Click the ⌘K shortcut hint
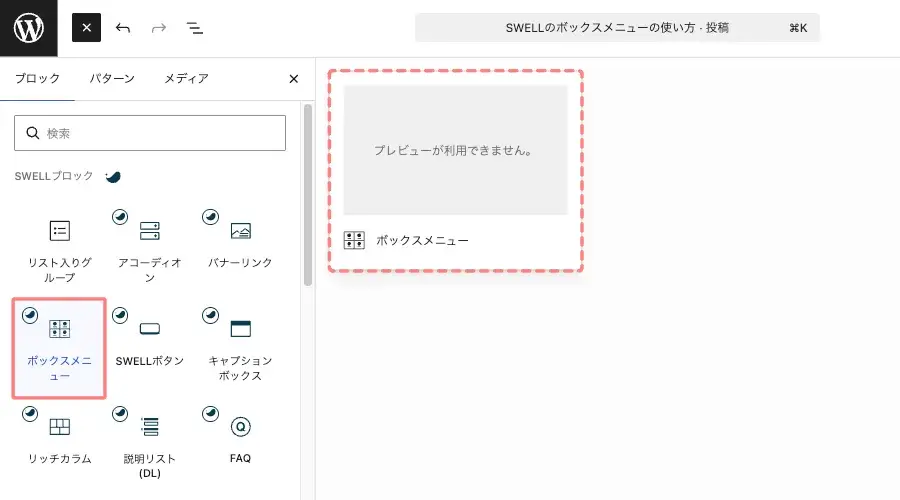The width and height of the screenshot is (900, 500). coord(798,28)
